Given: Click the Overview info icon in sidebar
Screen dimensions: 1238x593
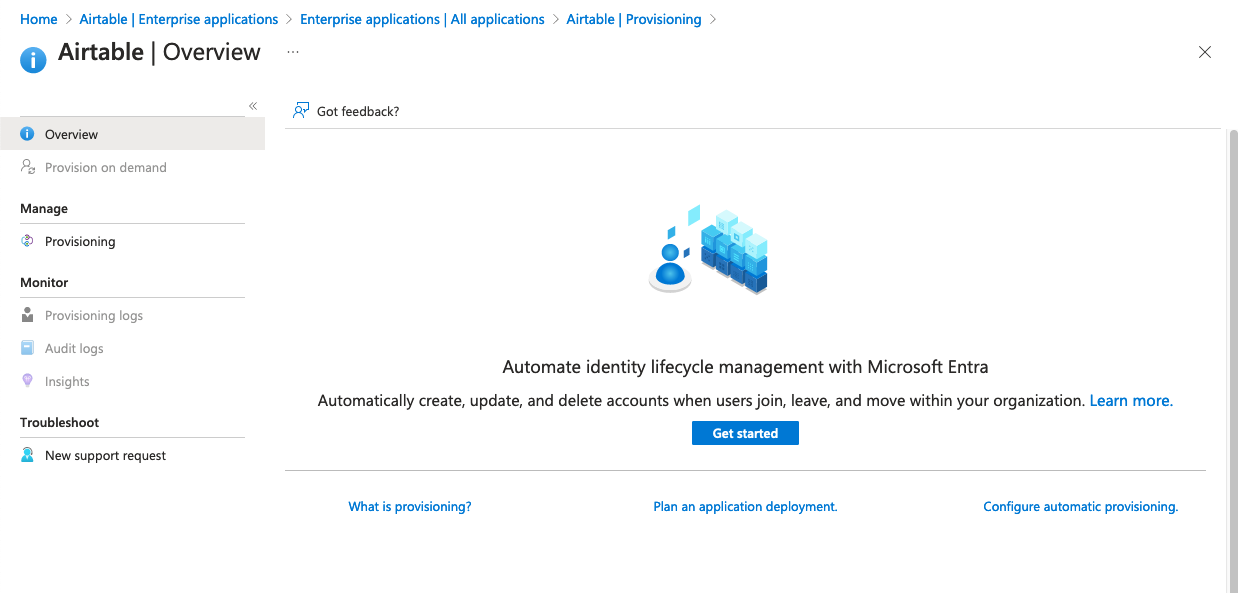Looking at the screenshot, I should click(28, 134).
